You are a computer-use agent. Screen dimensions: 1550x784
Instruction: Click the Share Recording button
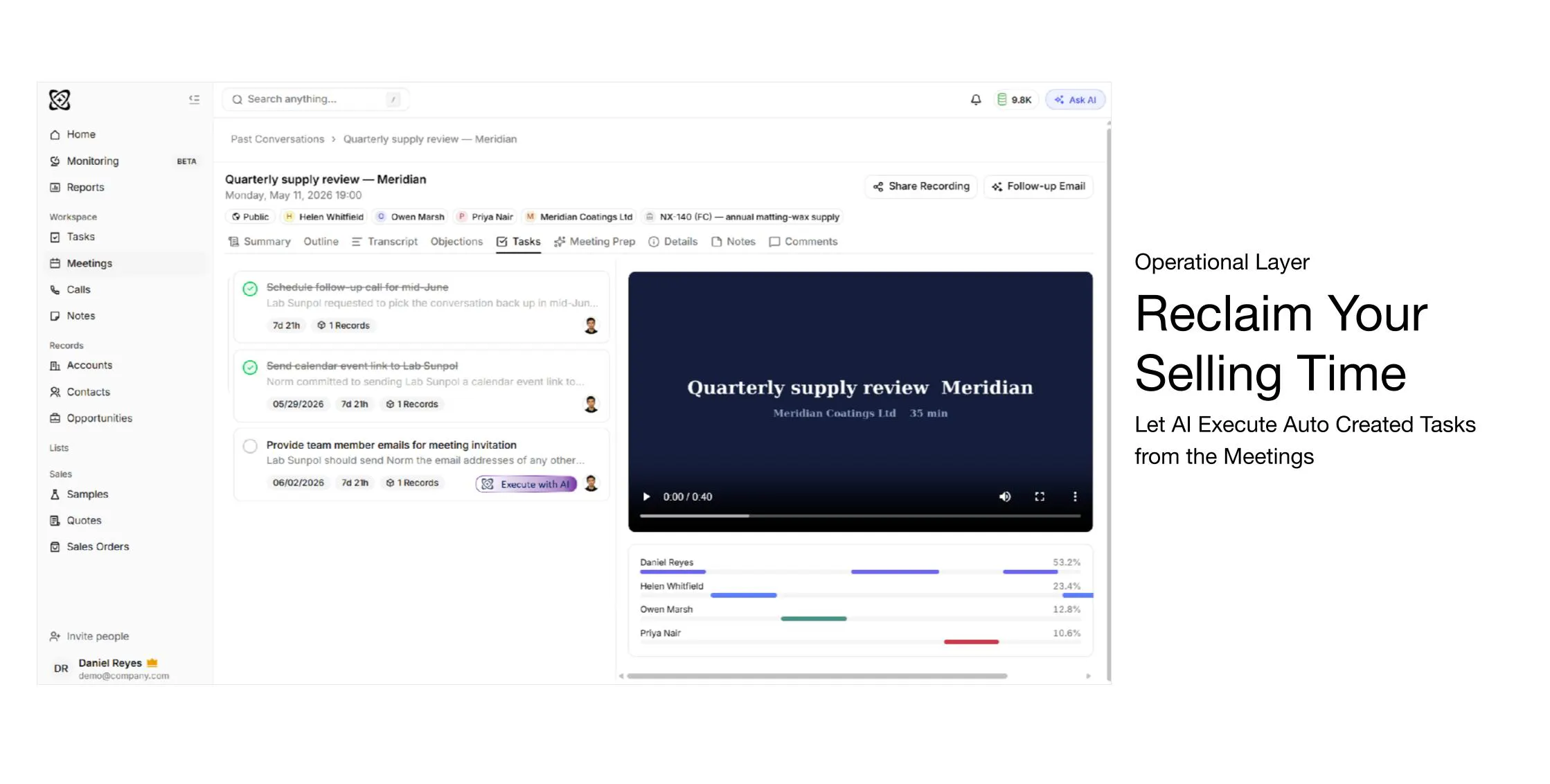point(921,186)
